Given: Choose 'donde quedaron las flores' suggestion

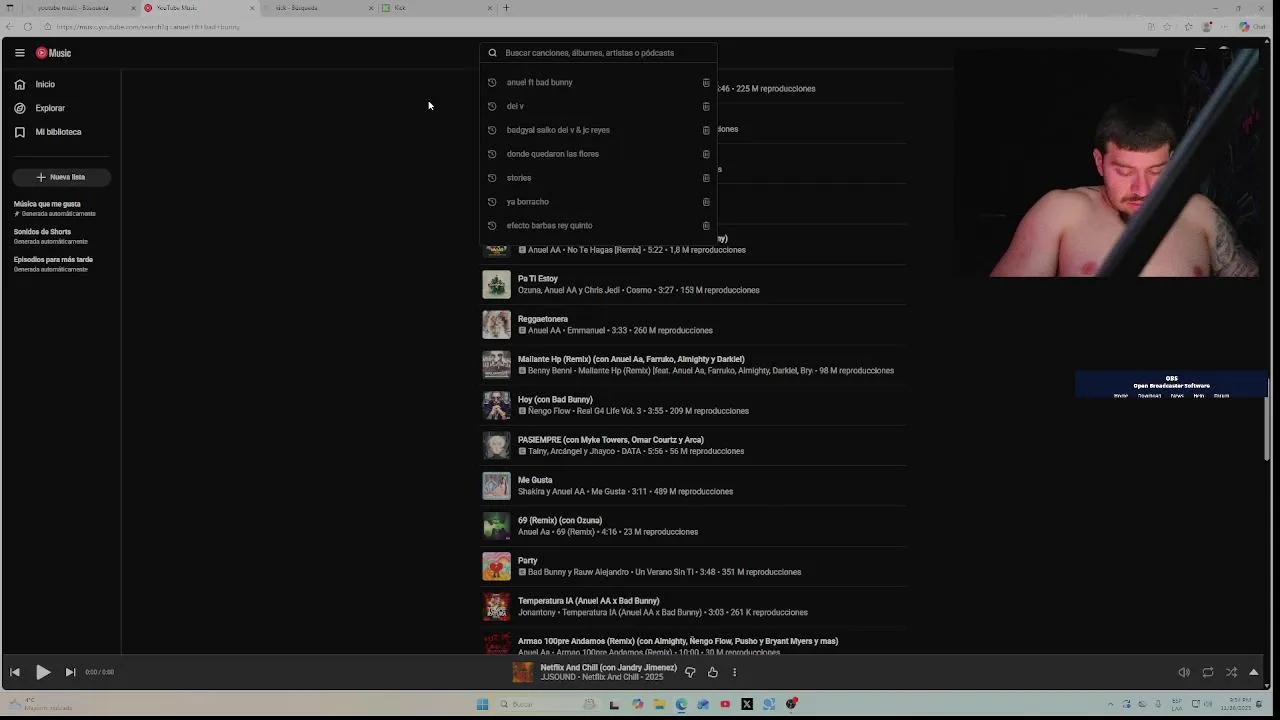Looking at the screenshot, I should pyautogui.click(x=552, y=154).
